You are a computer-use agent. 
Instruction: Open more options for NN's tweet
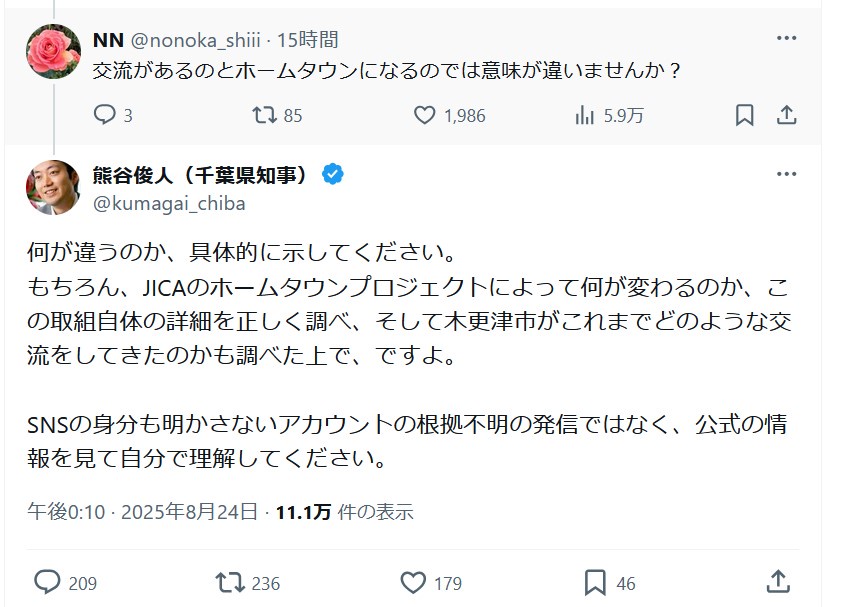787,40
